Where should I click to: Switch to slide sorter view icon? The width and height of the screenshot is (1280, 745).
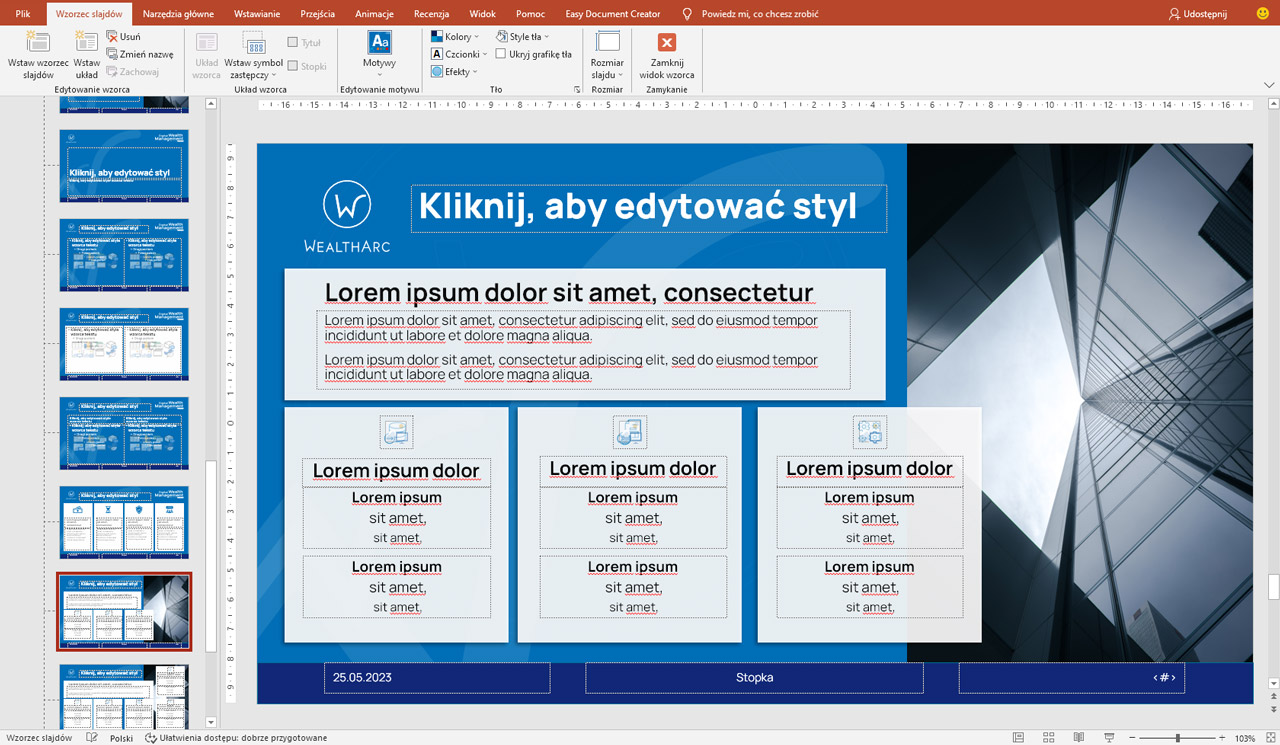(x=1048, y=738)
